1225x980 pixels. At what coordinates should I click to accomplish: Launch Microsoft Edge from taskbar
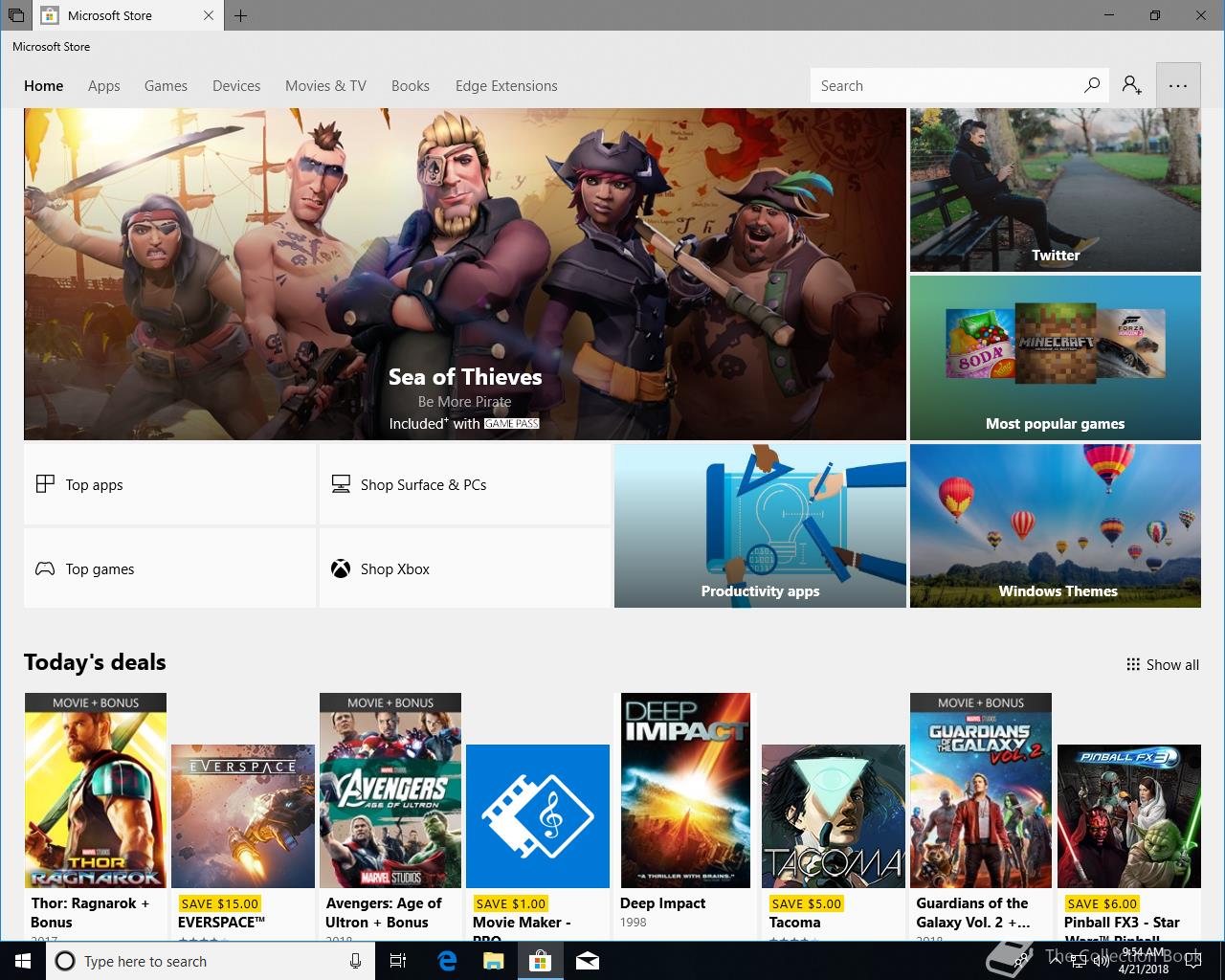[x=447, y=961]
